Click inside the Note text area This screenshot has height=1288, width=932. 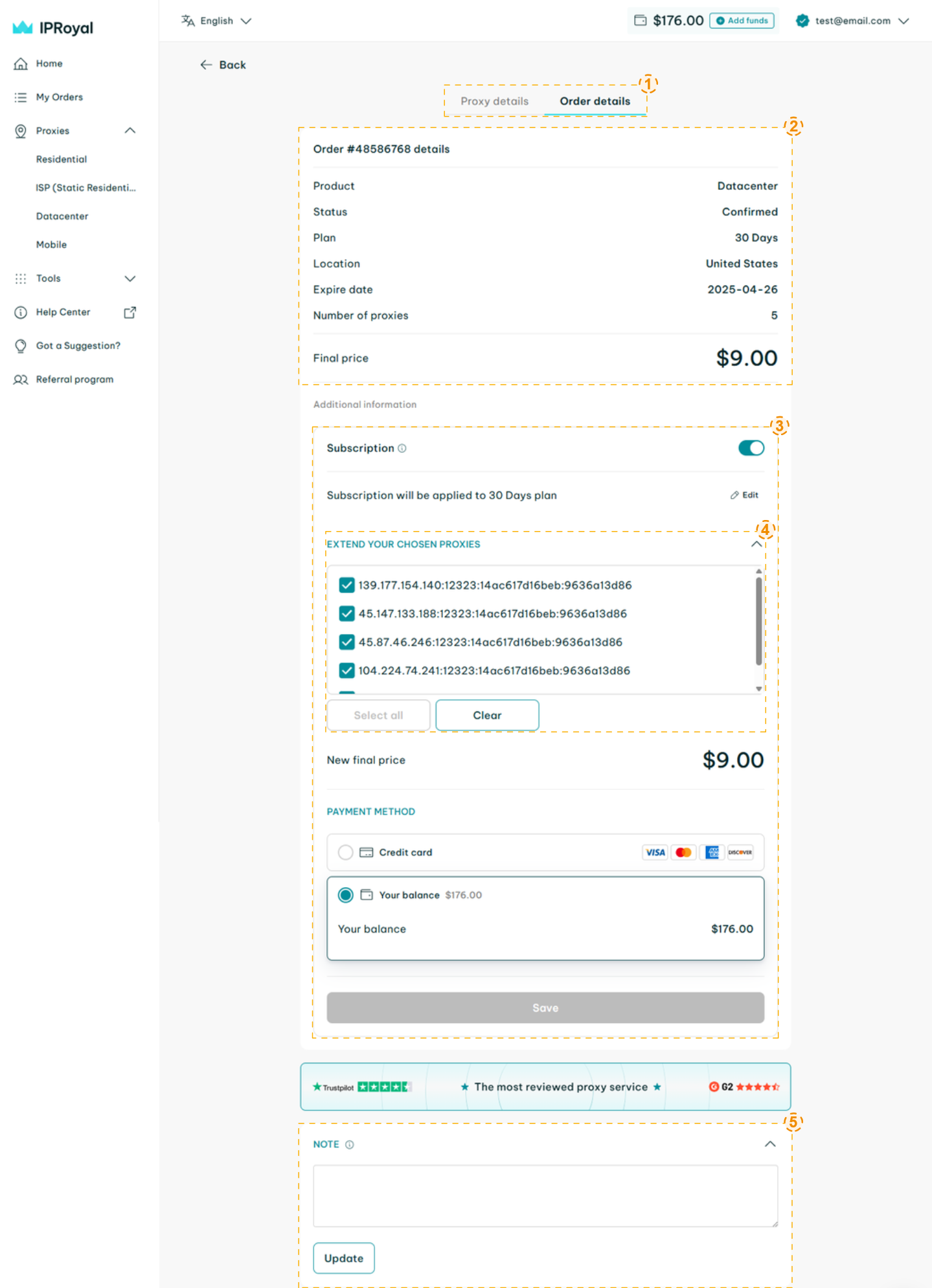pyautogui.click(x=545, y=1195)
